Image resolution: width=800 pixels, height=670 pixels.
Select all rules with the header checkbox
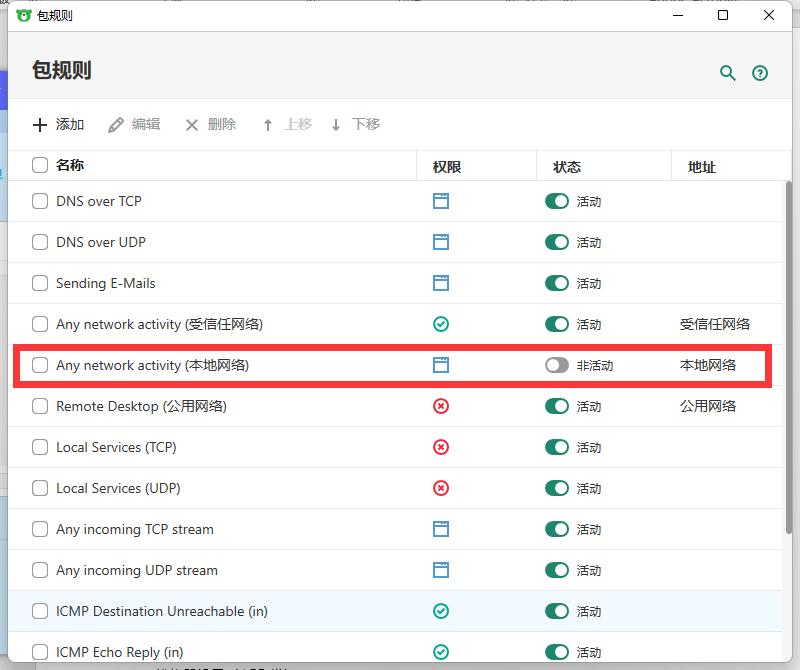point(39,166)
